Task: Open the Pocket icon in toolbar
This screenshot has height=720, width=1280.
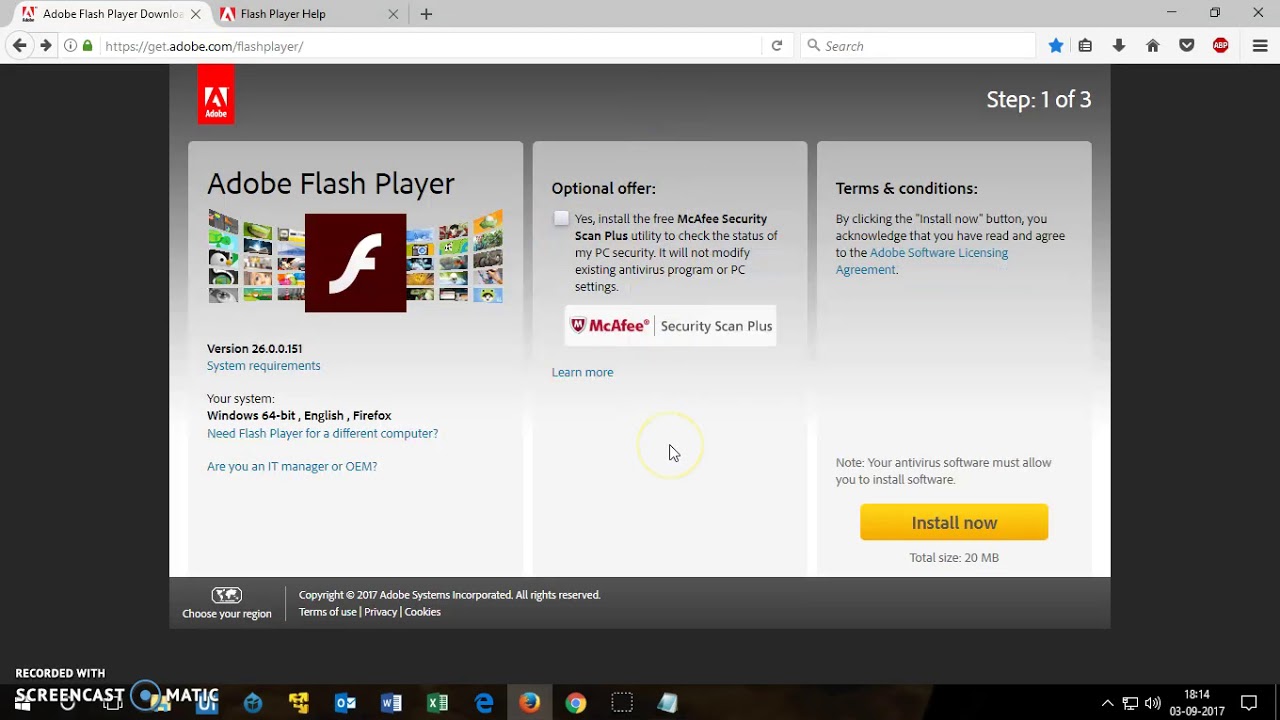Action: pos(1187,46)
